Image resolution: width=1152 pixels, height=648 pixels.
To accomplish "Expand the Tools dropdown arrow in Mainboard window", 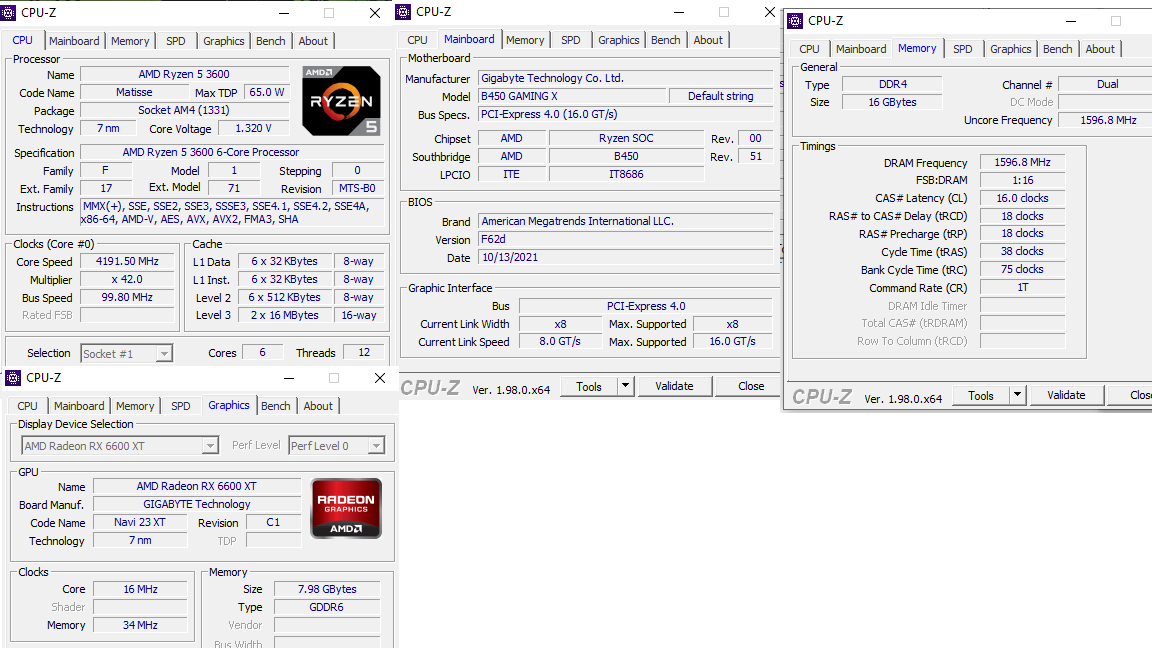I will [625, 386].
